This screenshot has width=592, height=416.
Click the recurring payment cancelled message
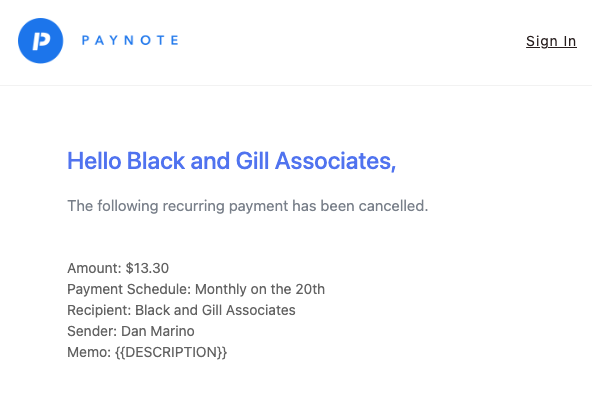(248, 206)
